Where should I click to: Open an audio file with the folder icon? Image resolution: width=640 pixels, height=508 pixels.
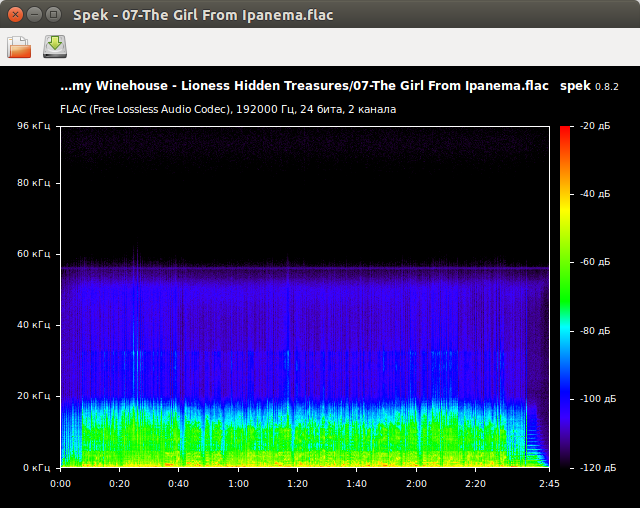pyautogui.click(x=20, y=47)
